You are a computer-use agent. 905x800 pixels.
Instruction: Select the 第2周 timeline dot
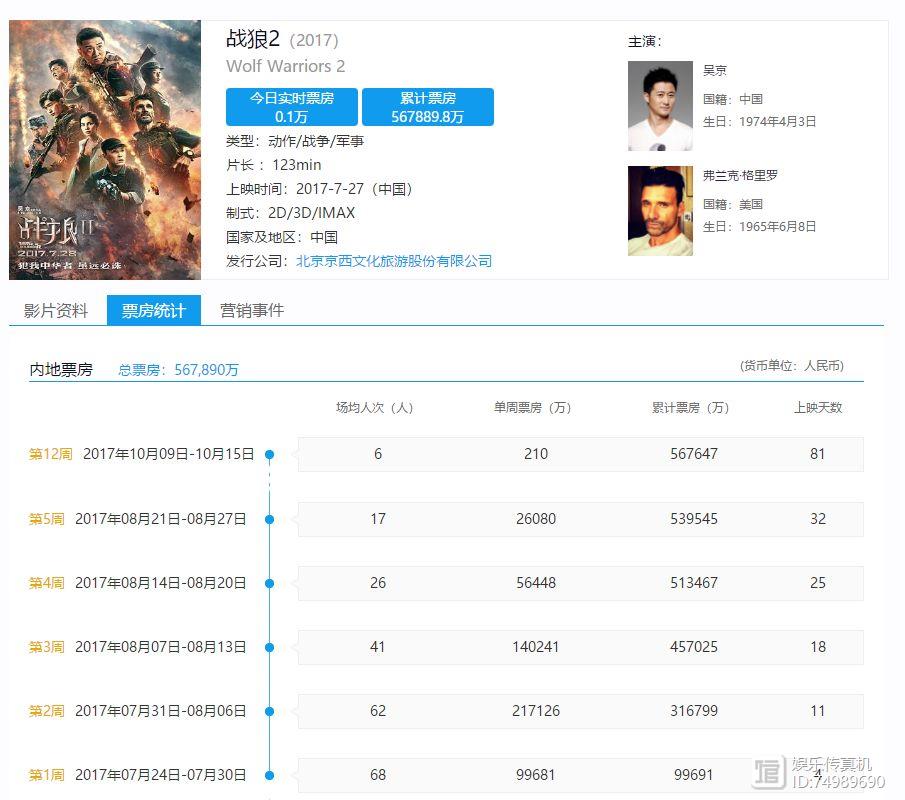[269, 712]
